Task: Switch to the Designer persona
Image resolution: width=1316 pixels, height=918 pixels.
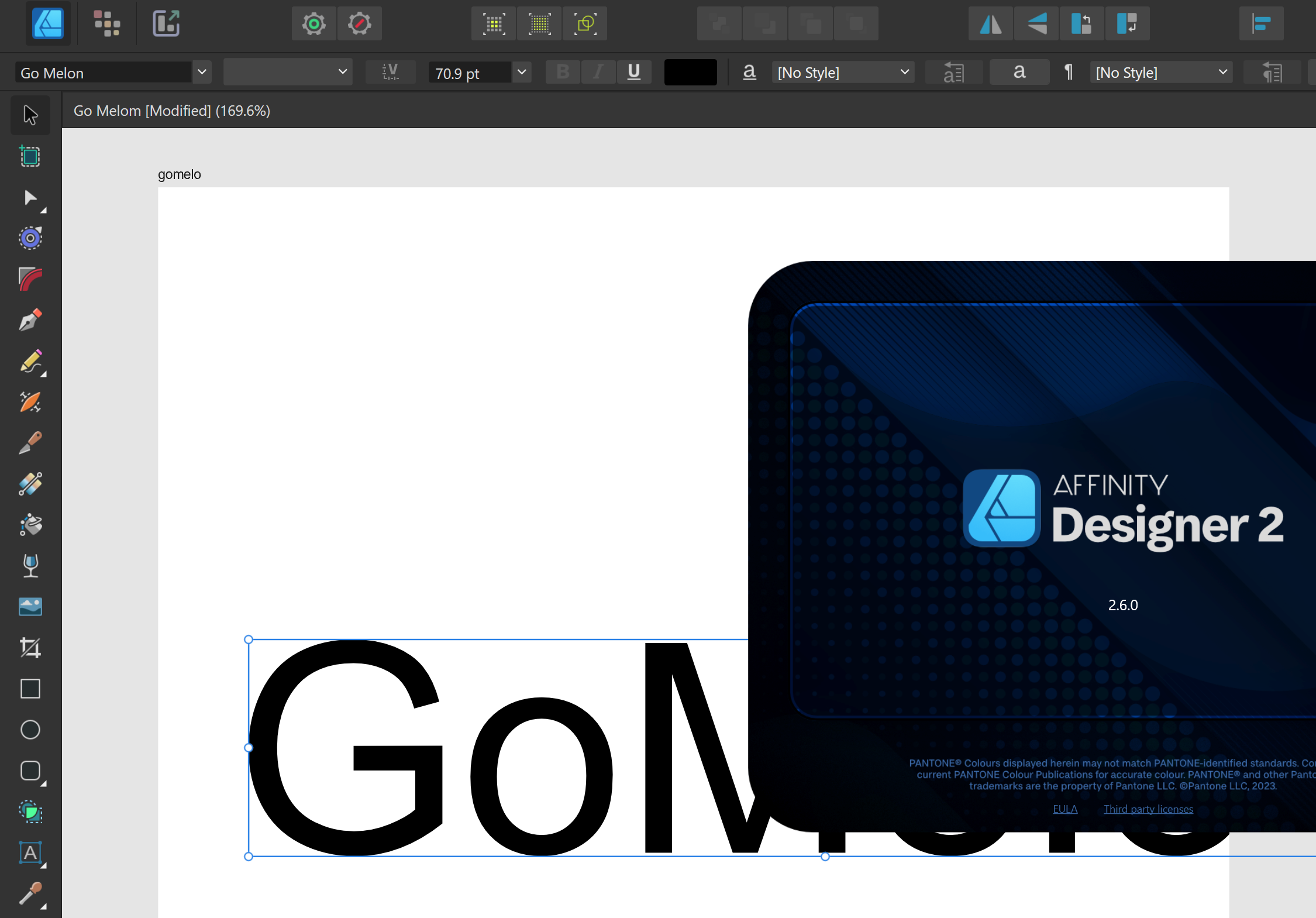Action: coord(48,24)
